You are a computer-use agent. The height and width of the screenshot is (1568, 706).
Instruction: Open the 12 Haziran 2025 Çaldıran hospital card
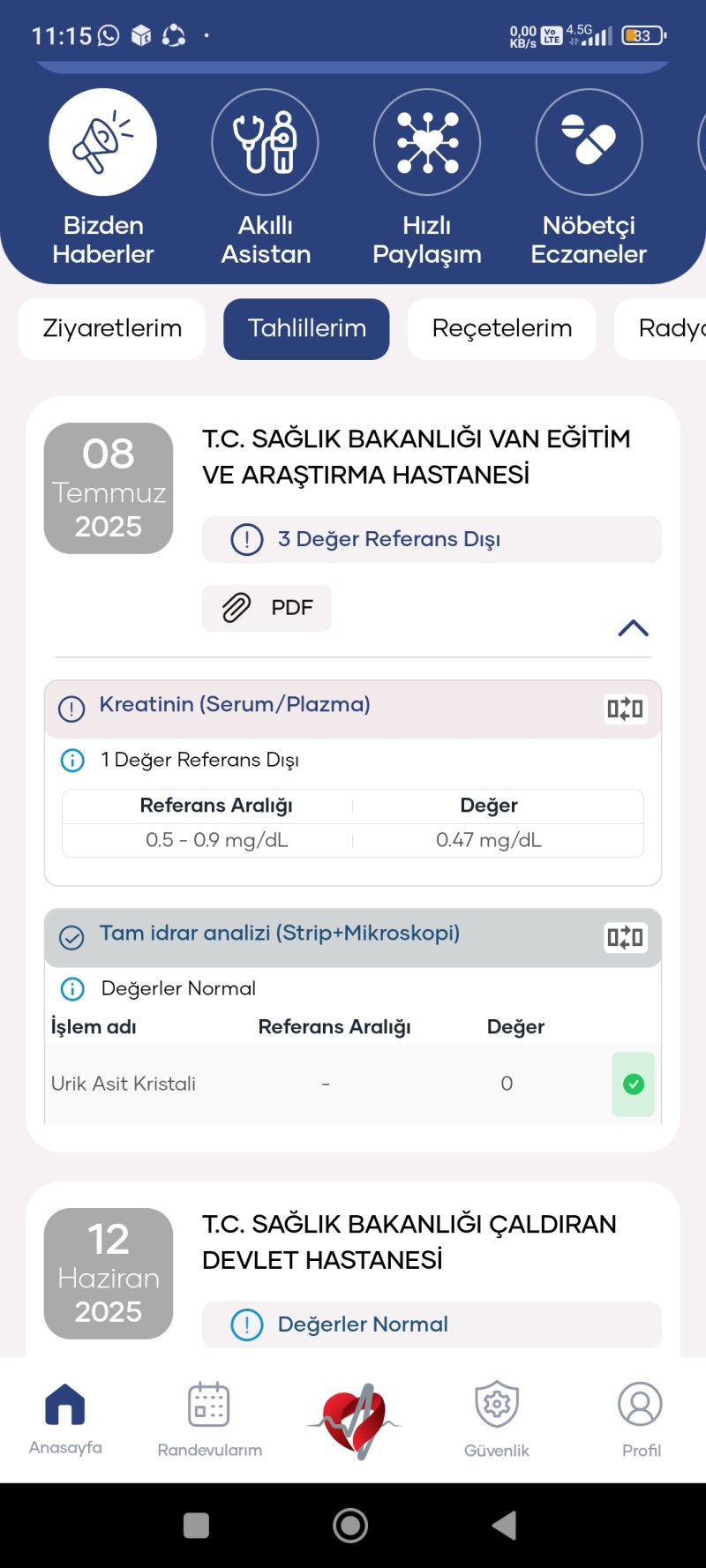click(x=353, y=1269)
